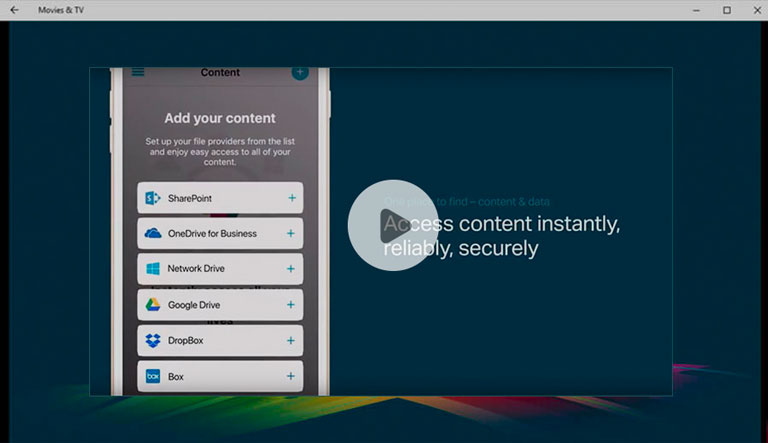Click the SharePoint logo icon

pyautogui.click(x=153, y=198)
